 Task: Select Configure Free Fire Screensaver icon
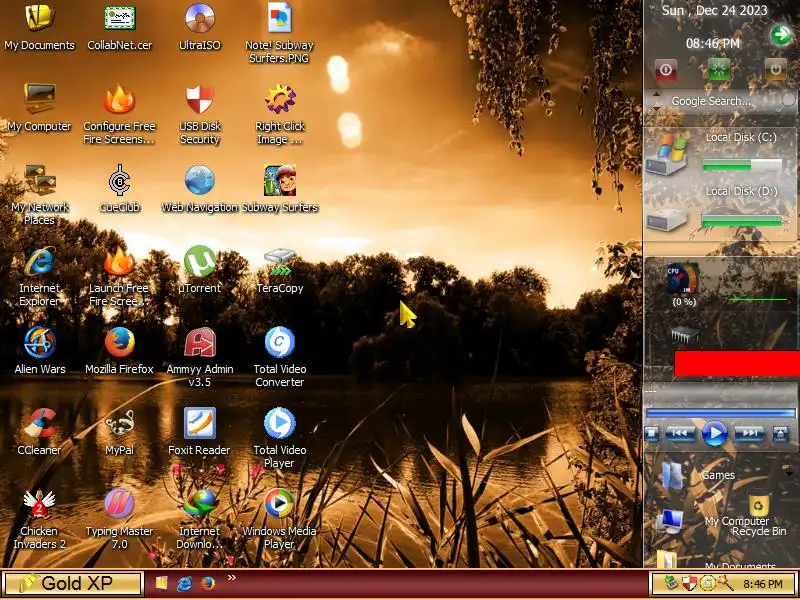point(119,114)
